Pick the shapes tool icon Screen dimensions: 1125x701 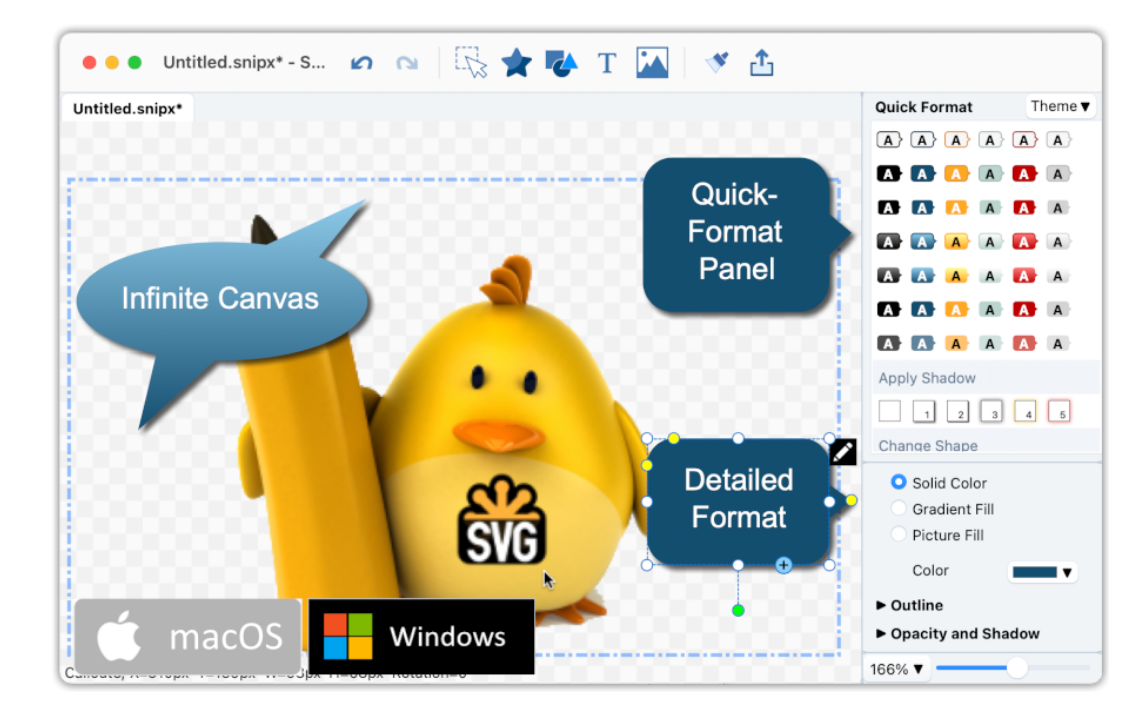561,63
